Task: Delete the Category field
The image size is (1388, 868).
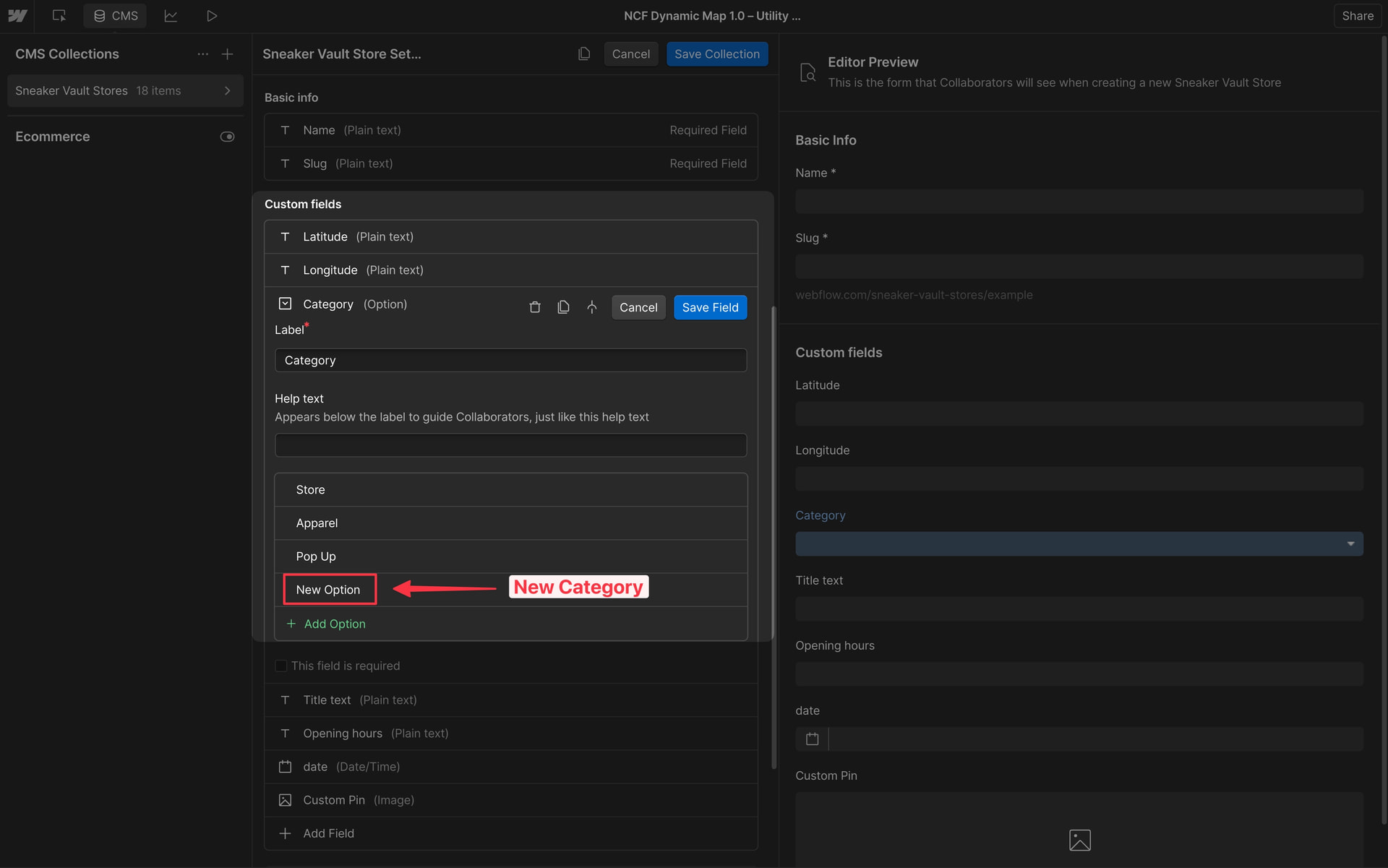Action: [535, 307]
